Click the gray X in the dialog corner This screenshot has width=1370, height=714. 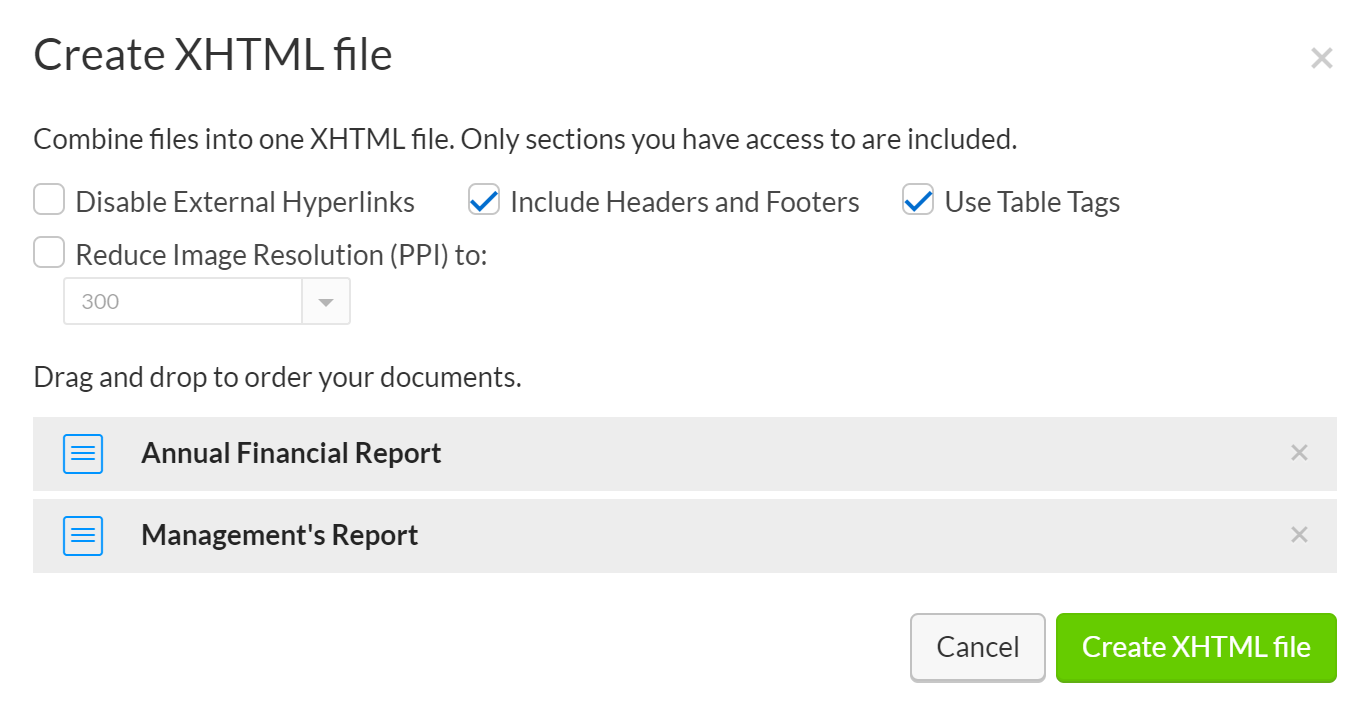[x=1322, y=57]
